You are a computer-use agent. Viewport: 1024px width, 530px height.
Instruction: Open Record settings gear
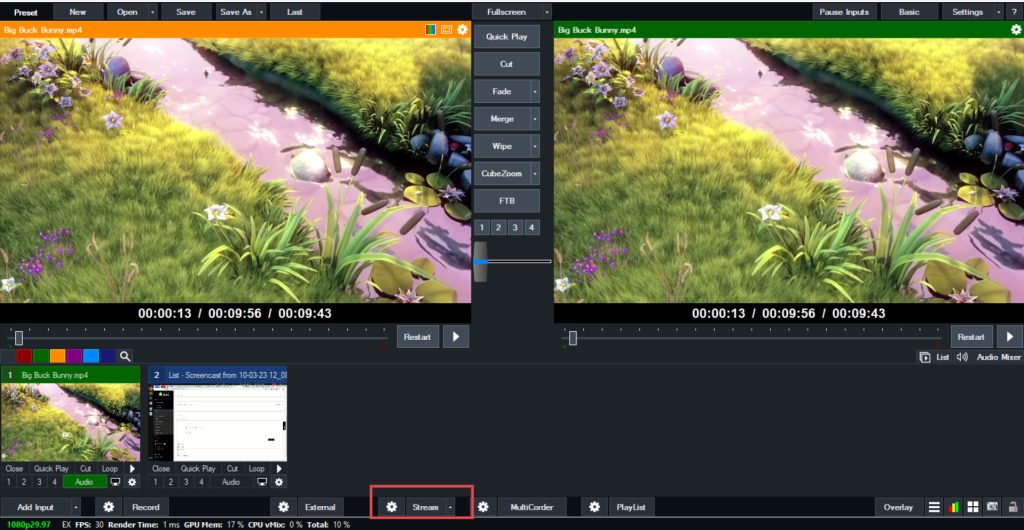click(109, 507)
